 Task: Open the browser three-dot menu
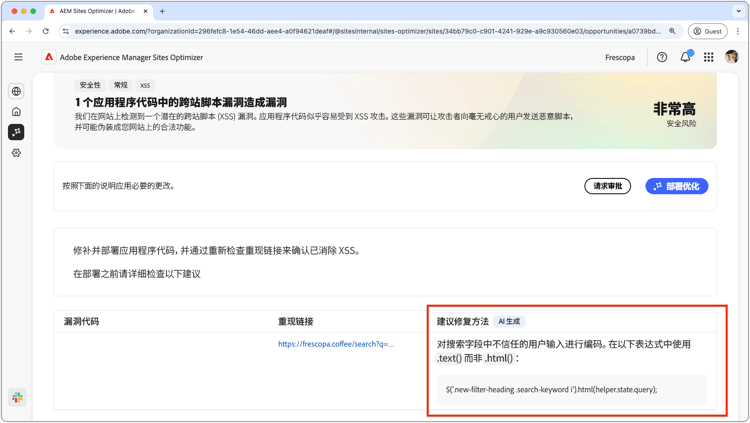pos(738,31)
